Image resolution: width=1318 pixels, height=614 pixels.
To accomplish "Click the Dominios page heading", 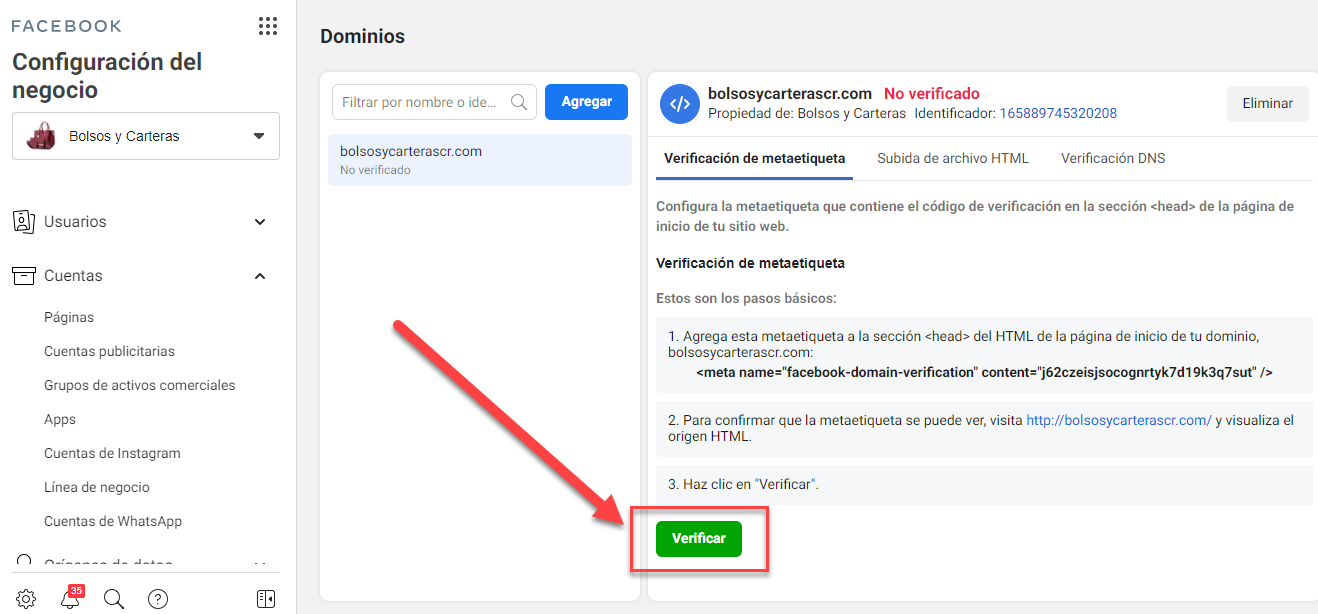I will tap(362, 37).
